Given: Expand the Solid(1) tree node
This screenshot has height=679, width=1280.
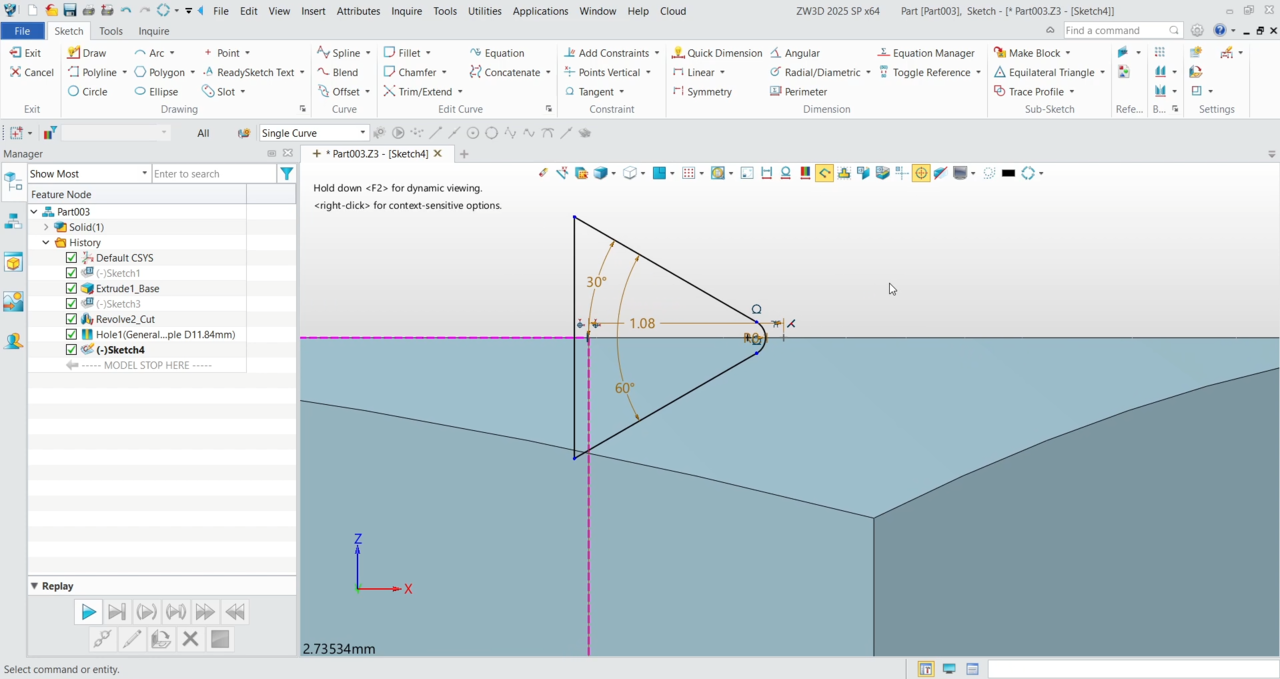Looking at the screenshot, I should tap(46, 227).
